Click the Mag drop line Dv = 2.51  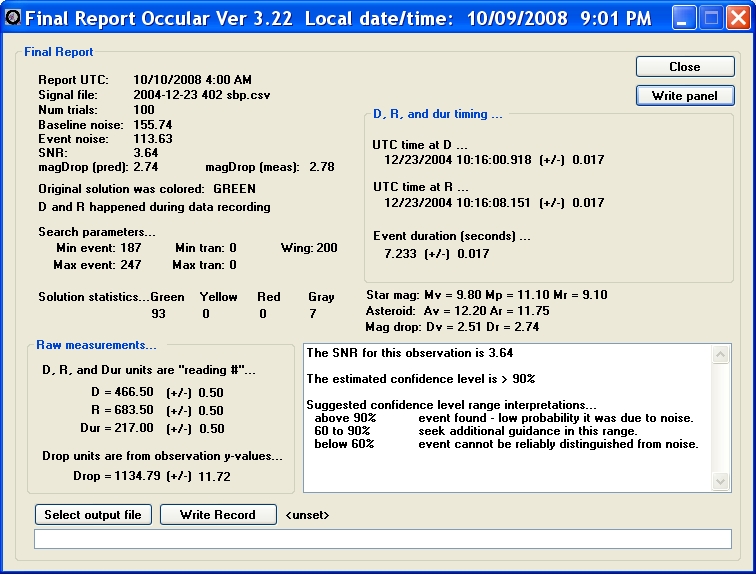click(x=452, y=327)
